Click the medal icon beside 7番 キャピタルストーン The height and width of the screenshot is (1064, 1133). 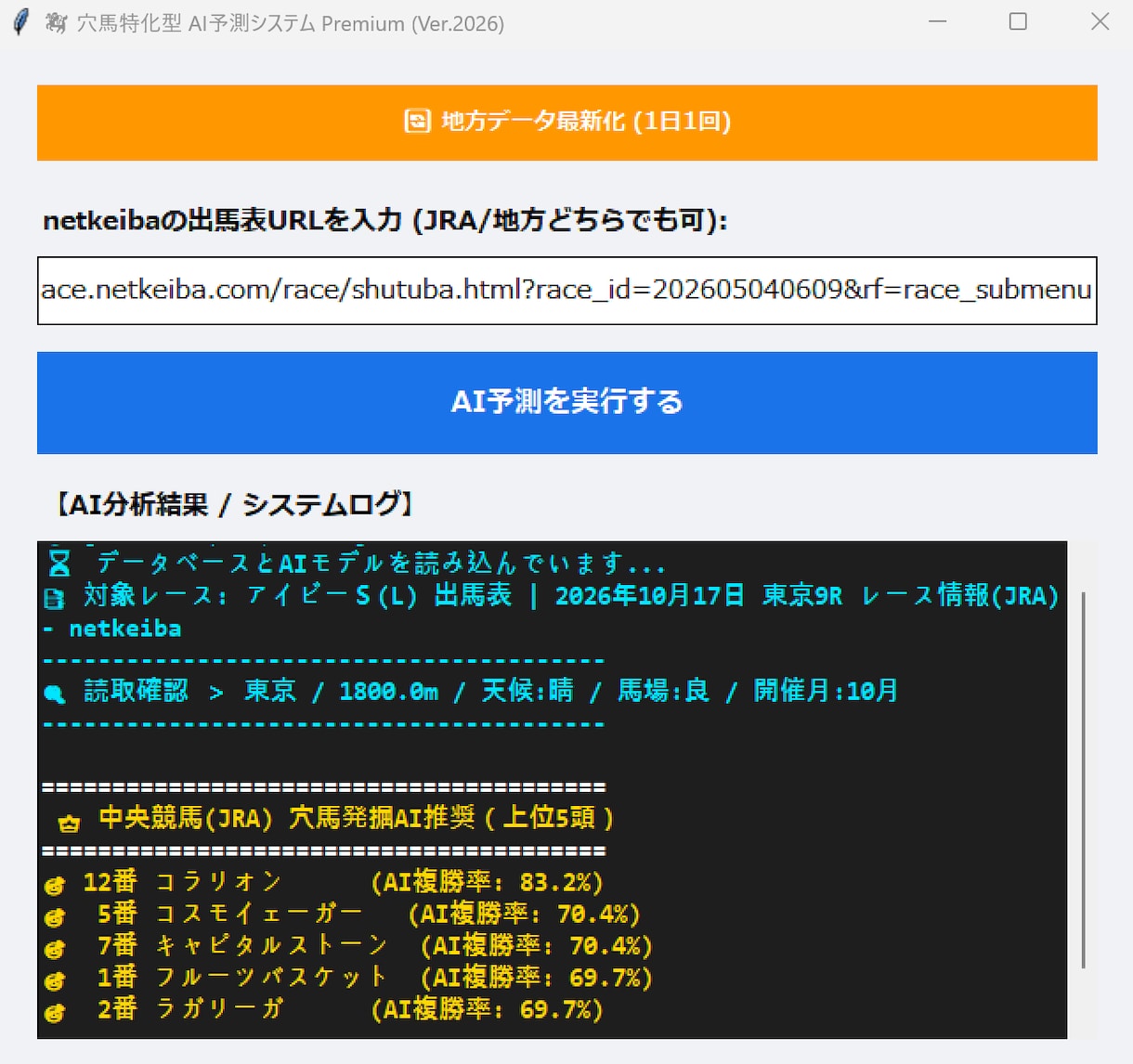[x=55, y=949]
